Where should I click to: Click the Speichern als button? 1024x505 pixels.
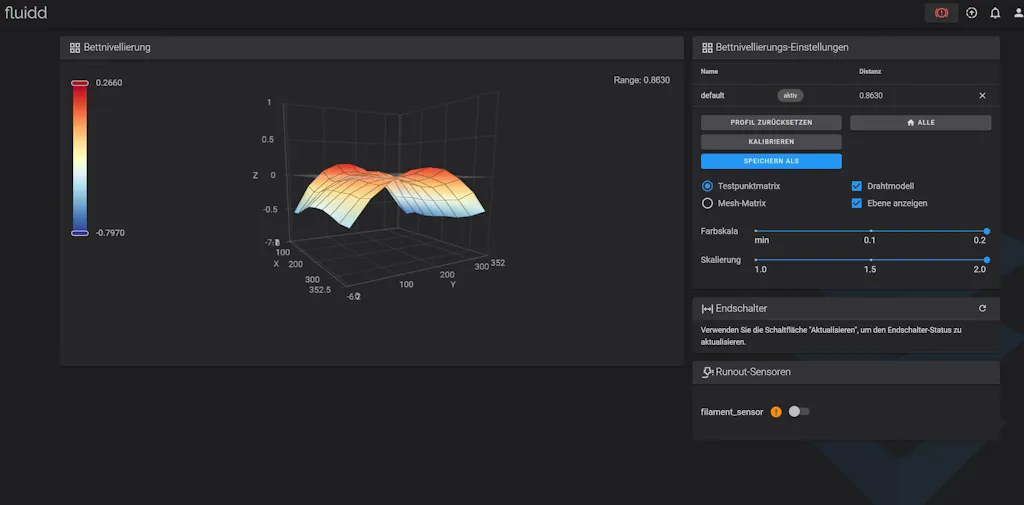(x=771, y=161)
